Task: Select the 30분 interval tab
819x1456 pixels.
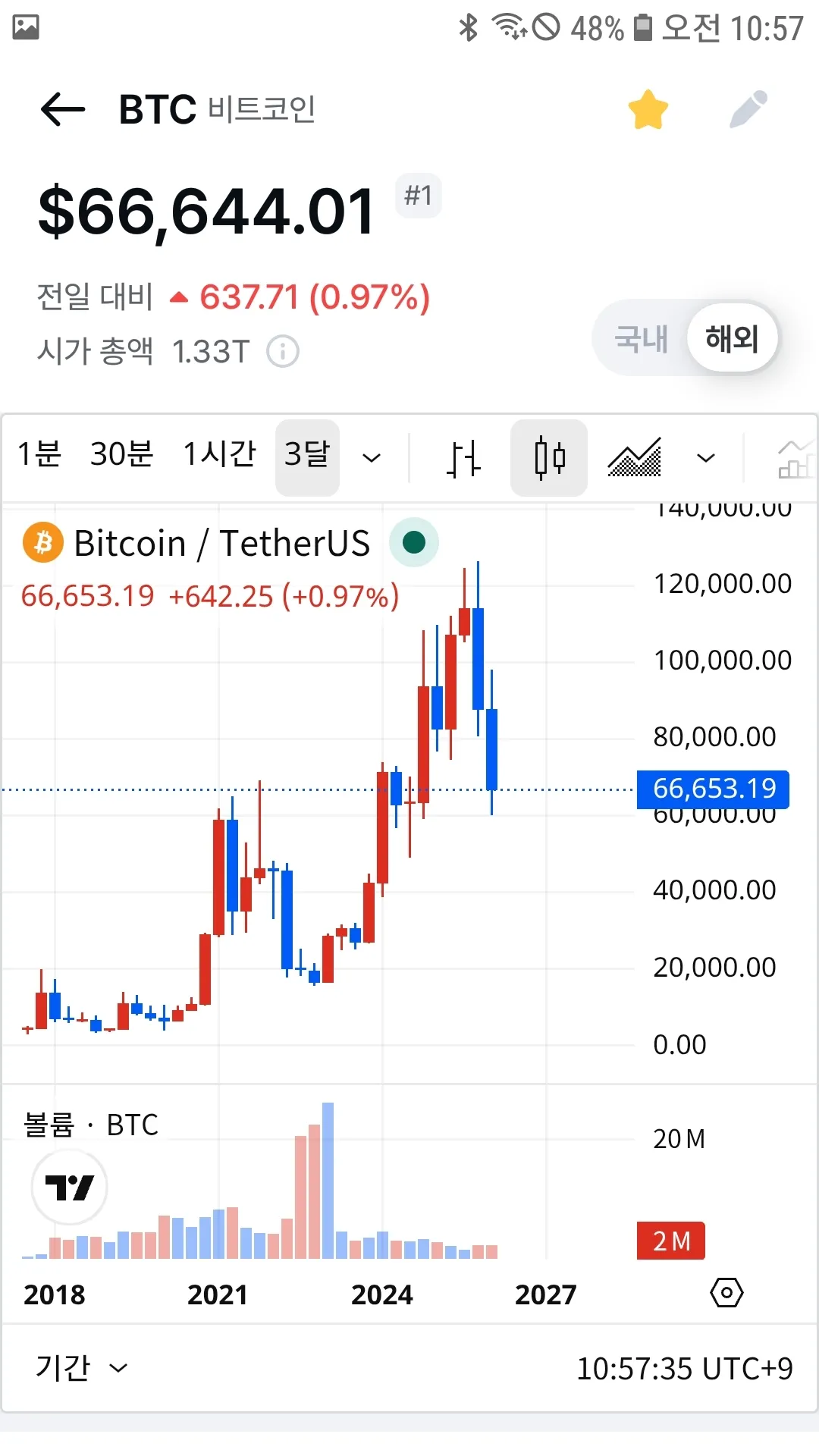Action: pyautogui.click(x=121, y=455)
